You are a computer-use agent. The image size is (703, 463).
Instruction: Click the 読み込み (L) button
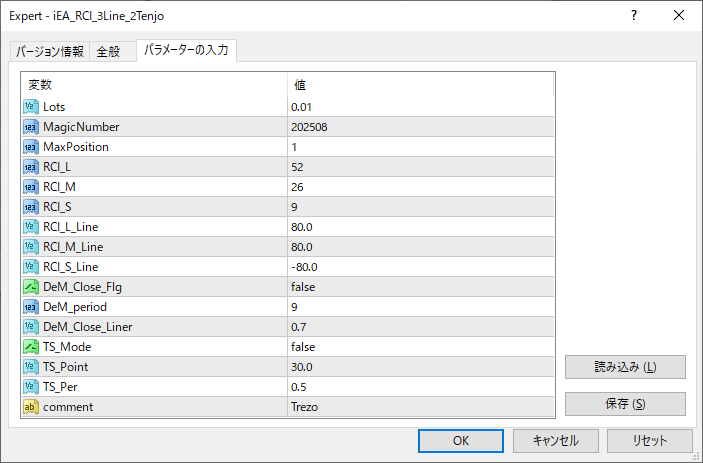point(625,367)
